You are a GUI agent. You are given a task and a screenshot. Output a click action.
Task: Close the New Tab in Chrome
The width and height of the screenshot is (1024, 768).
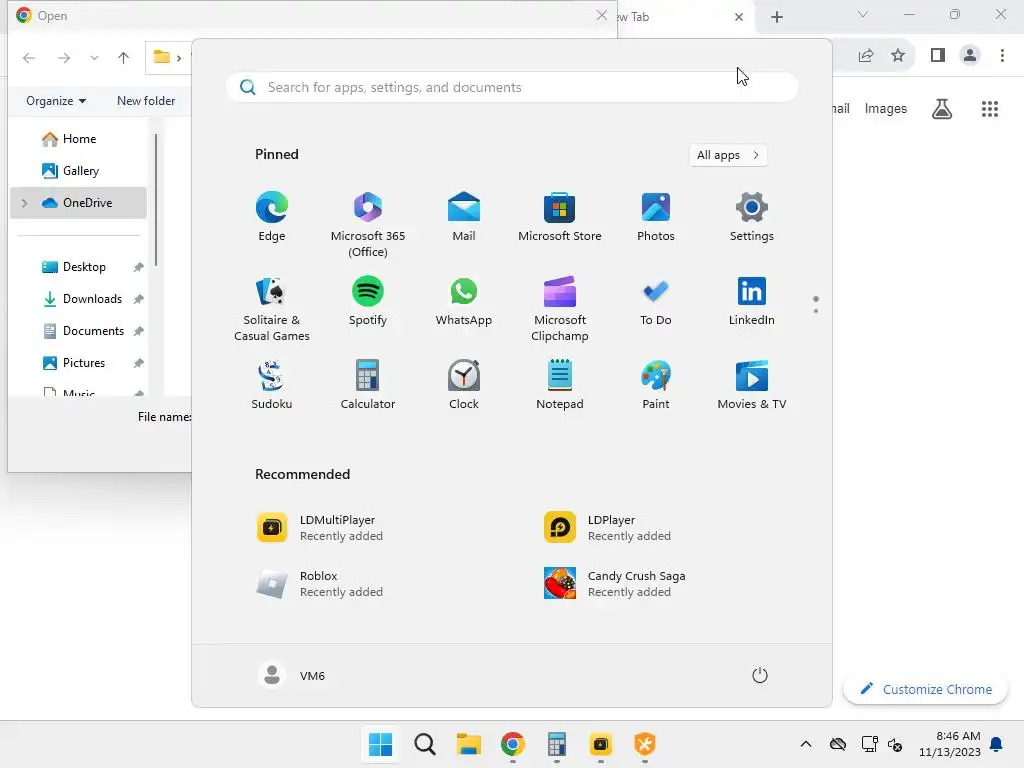739,17
